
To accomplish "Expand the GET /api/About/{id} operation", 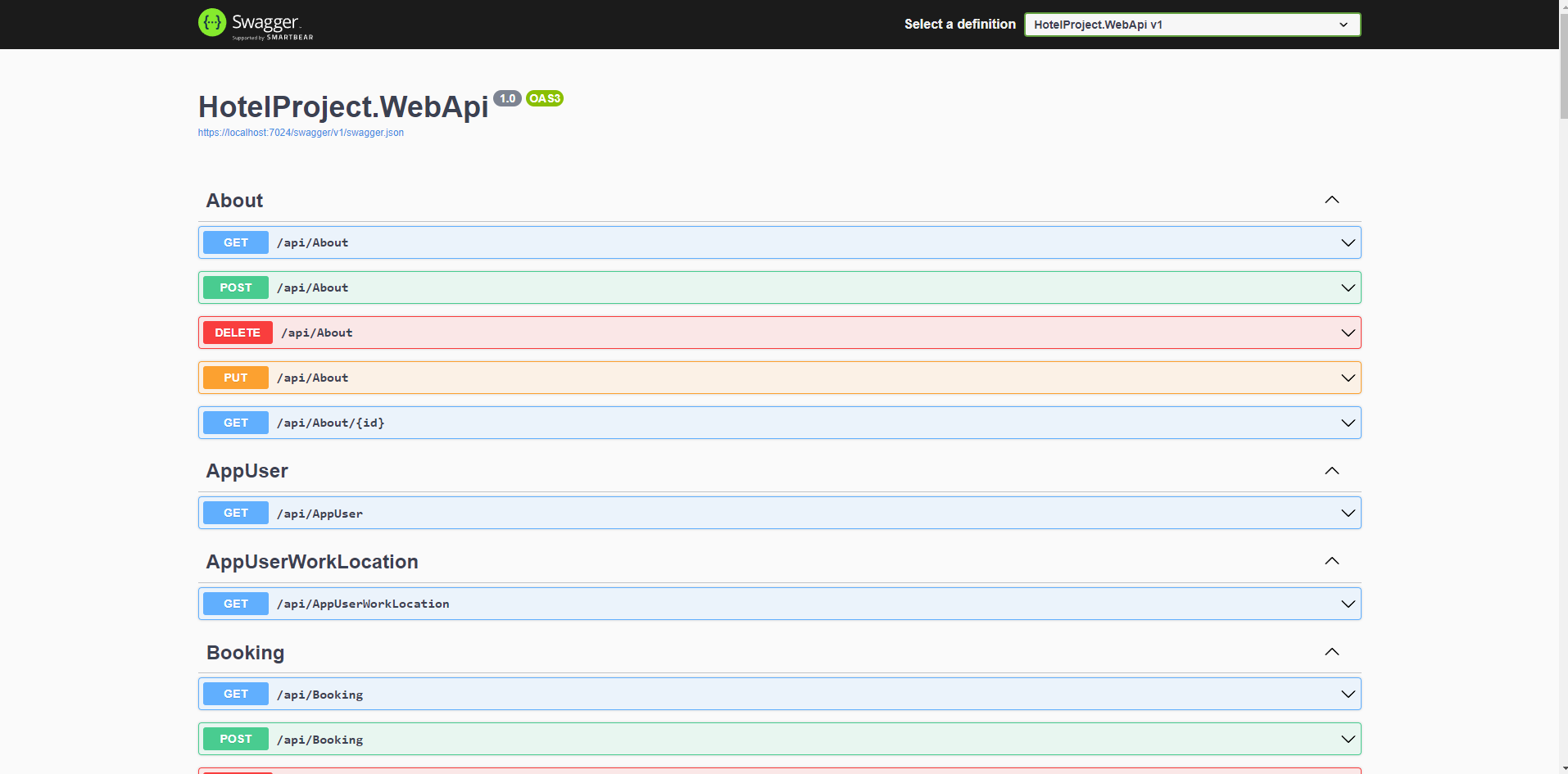I will (1348, 423).
